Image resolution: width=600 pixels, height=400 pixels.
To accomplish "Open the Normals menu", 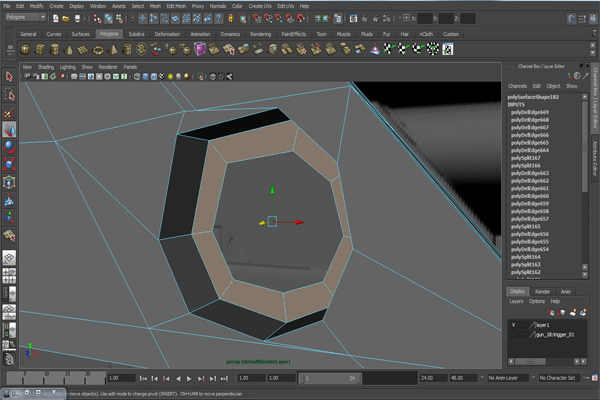I will [218, 6].
